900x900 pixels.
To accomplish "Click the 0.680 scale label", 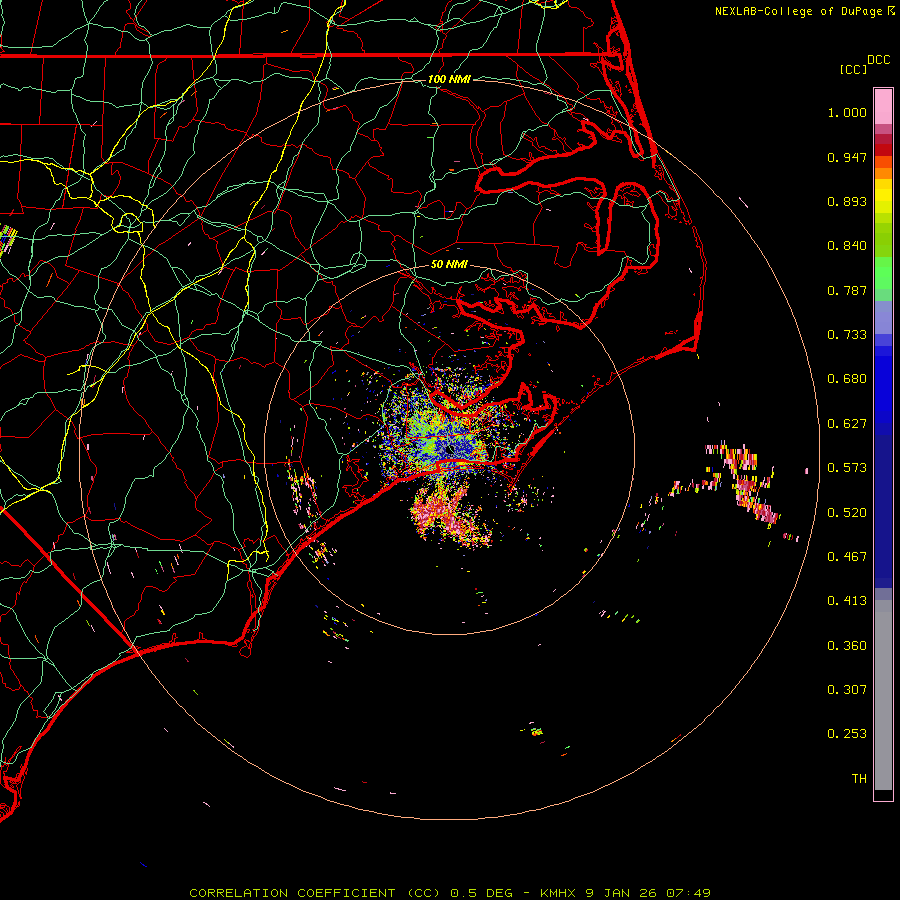I will coord(847,379).
